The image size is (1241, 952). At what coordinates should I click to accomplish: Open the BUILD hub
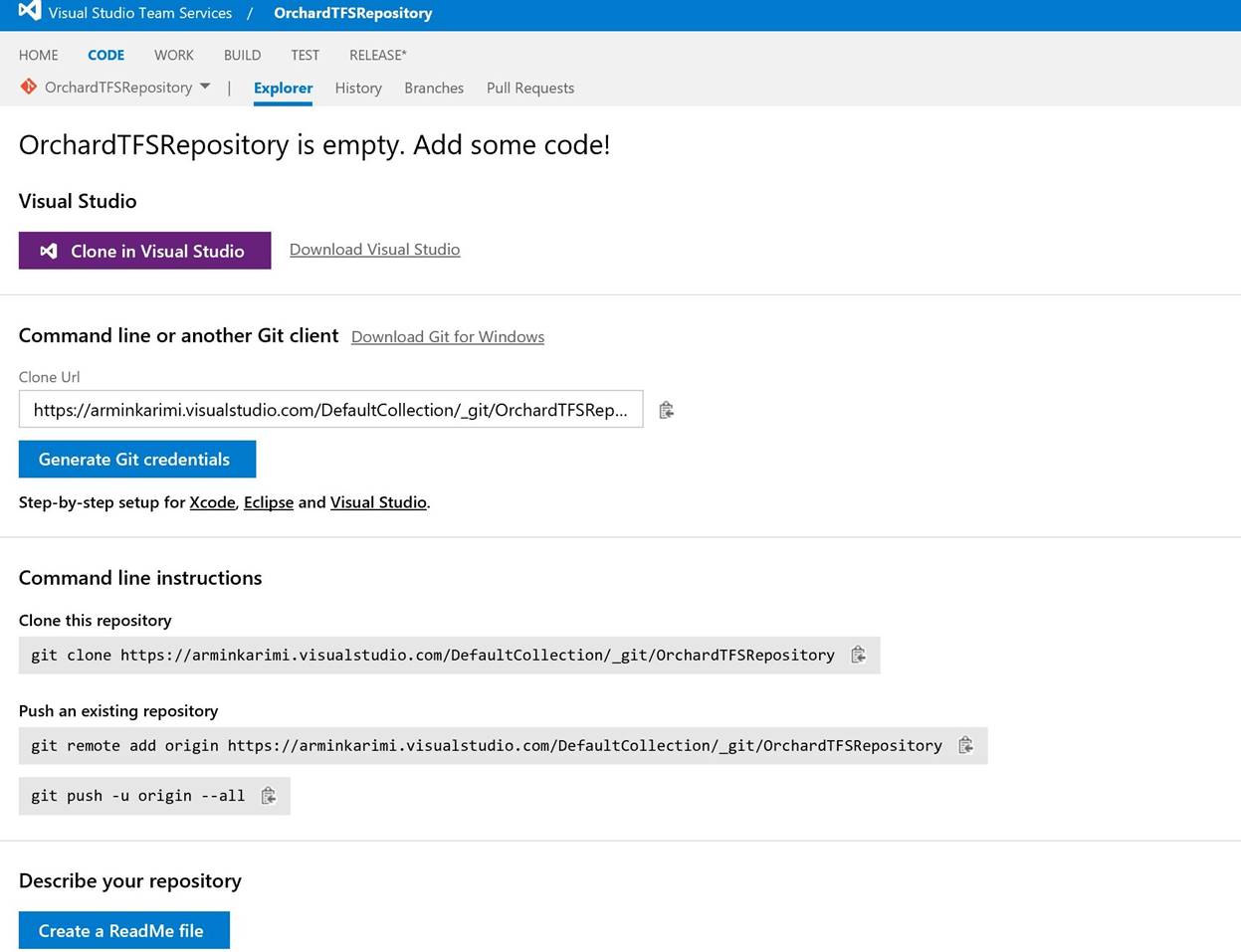(x=242, y=55)
